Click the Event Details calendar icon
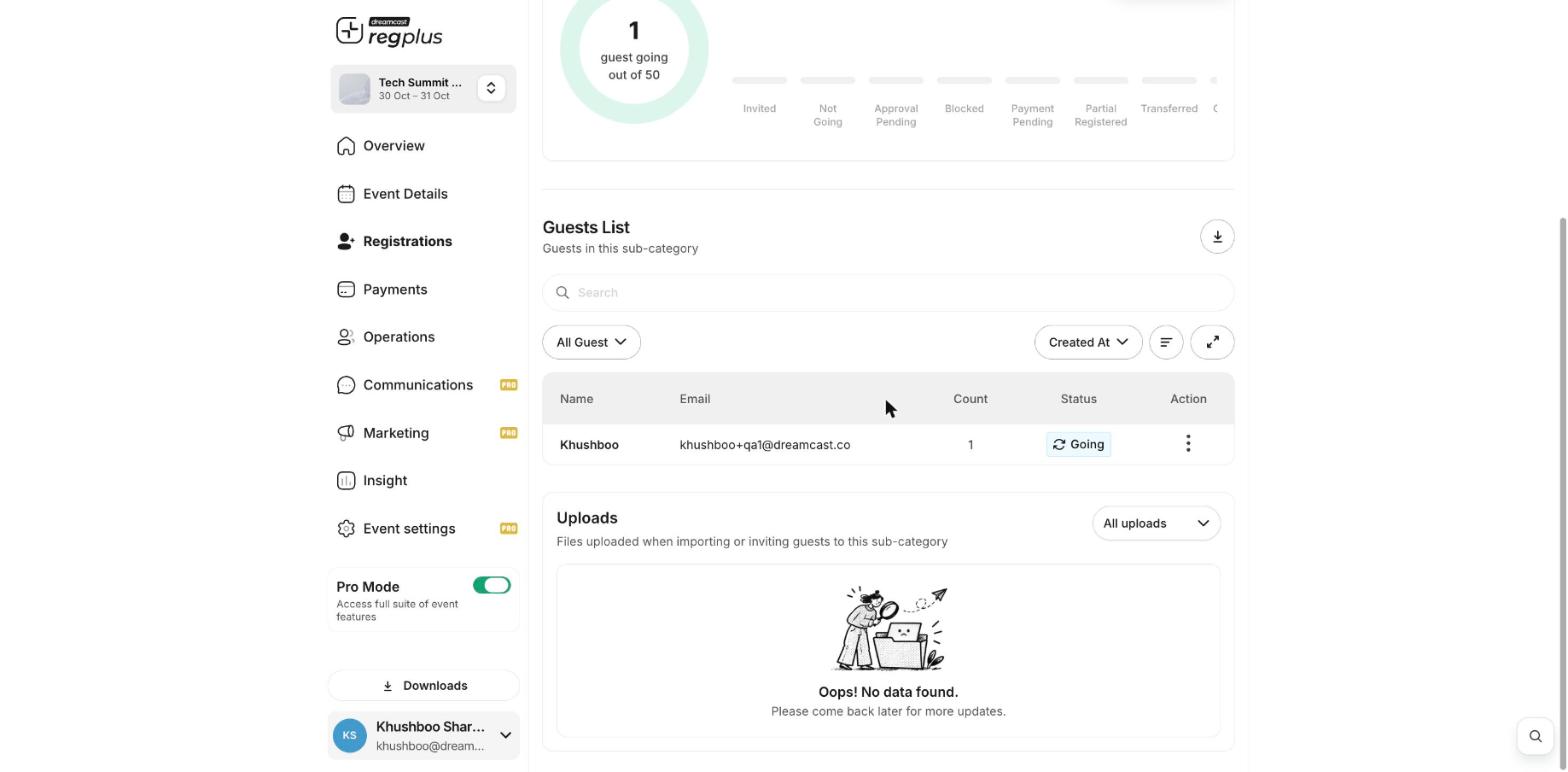1568x772 pixels. [346, 194]
